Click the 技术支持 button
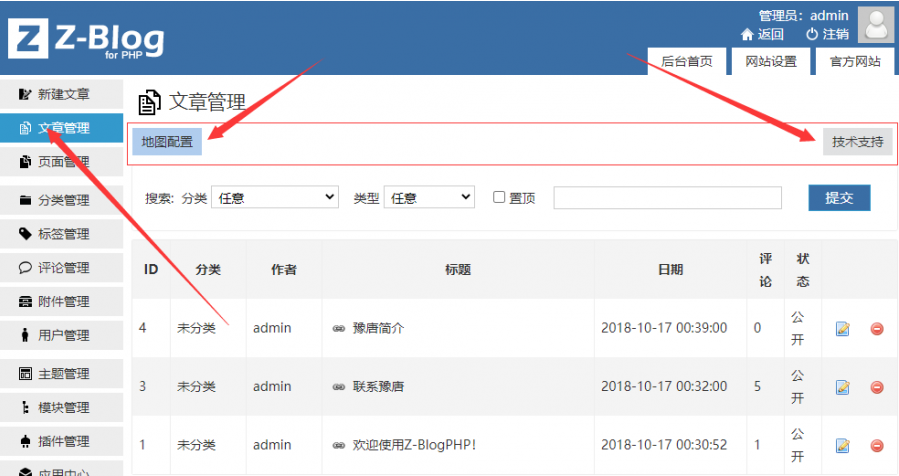The image size is (899, 476). pyautogui.click(x=858, y=142)
